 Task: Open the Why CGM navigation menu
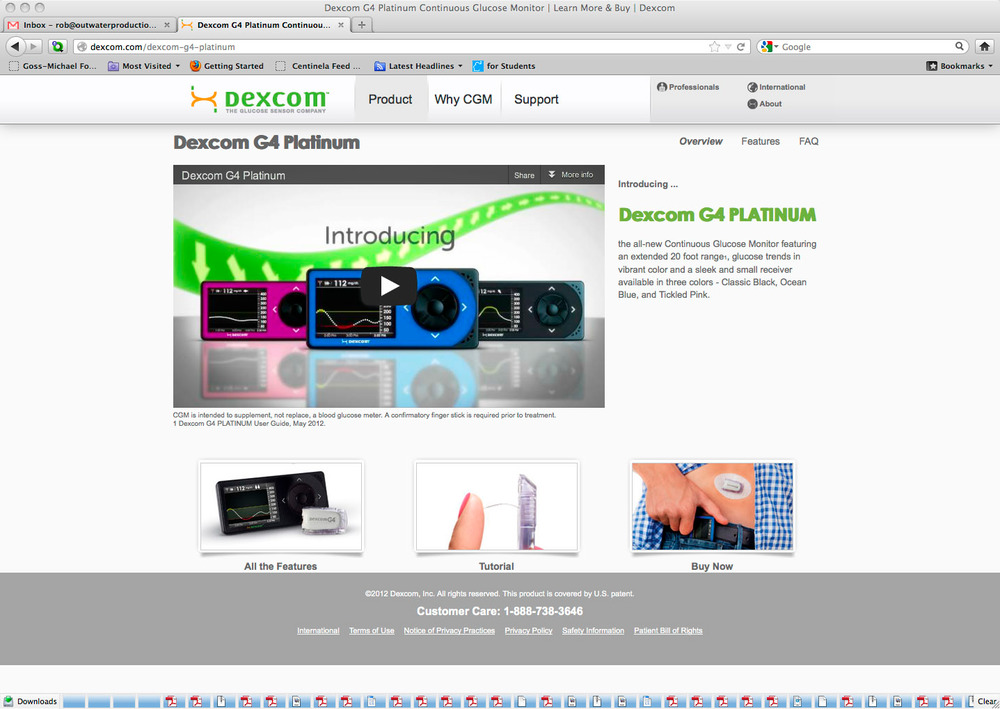(x=463, y=99)
